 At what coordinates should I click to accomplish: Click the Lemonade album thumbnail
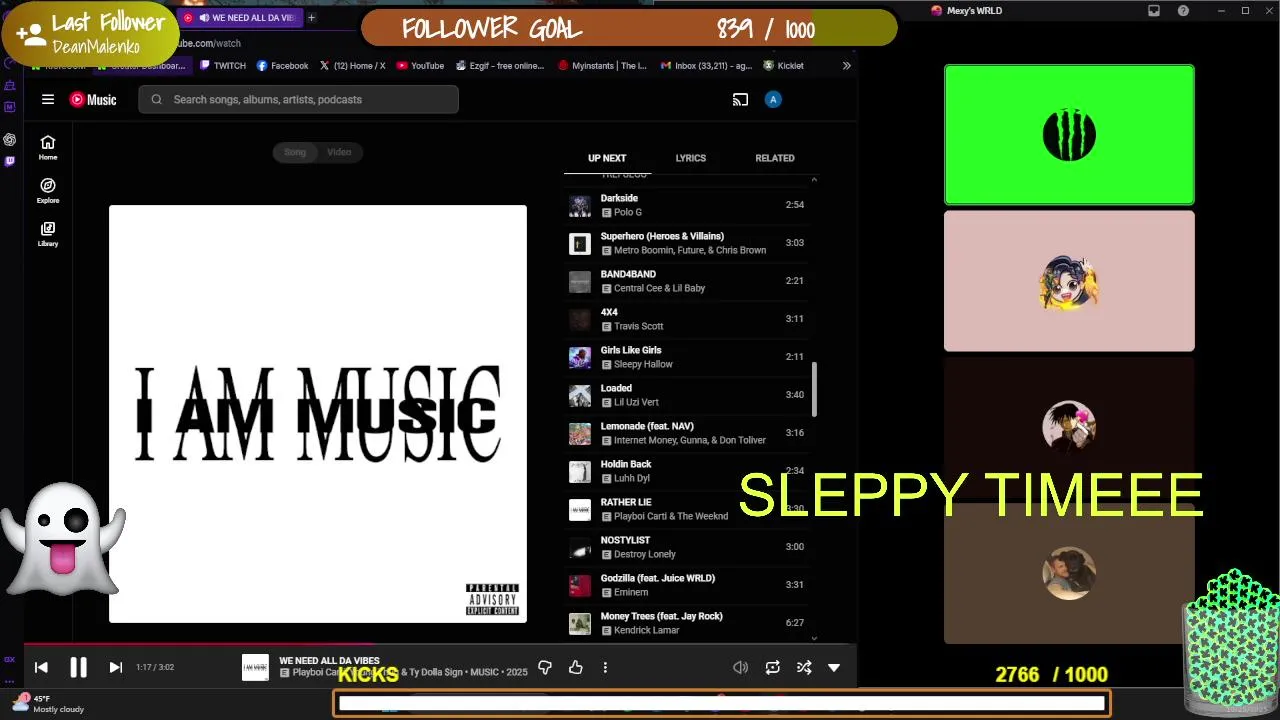coord(580,434)
